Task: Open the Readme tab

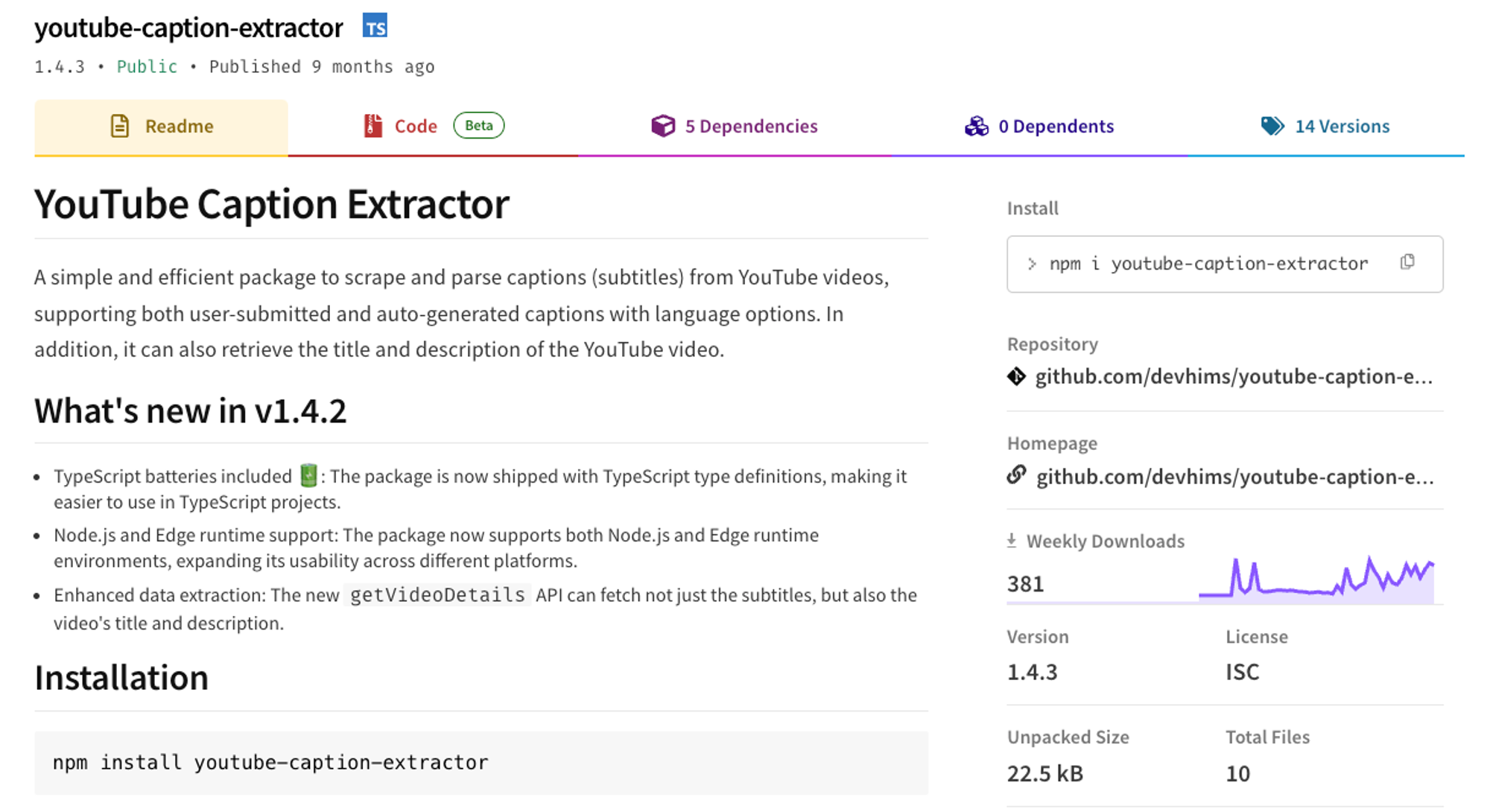Action: (179, 127)
